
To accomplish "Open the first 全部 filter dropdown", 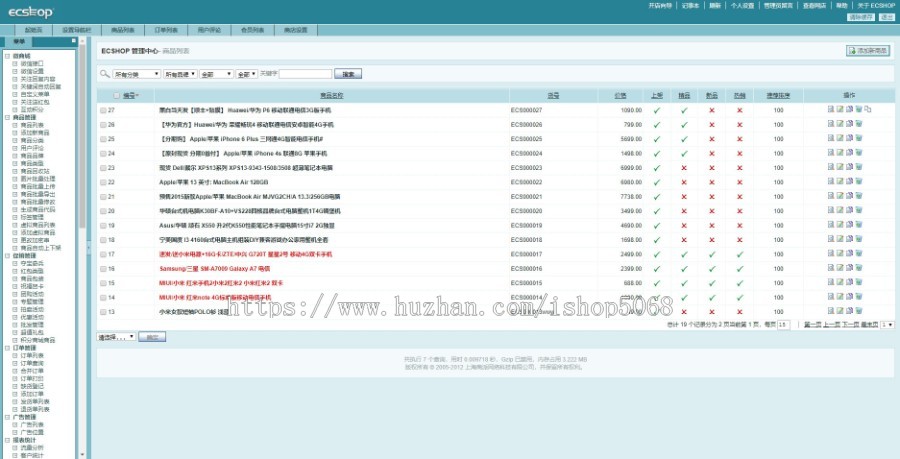I will click(216, 74).
